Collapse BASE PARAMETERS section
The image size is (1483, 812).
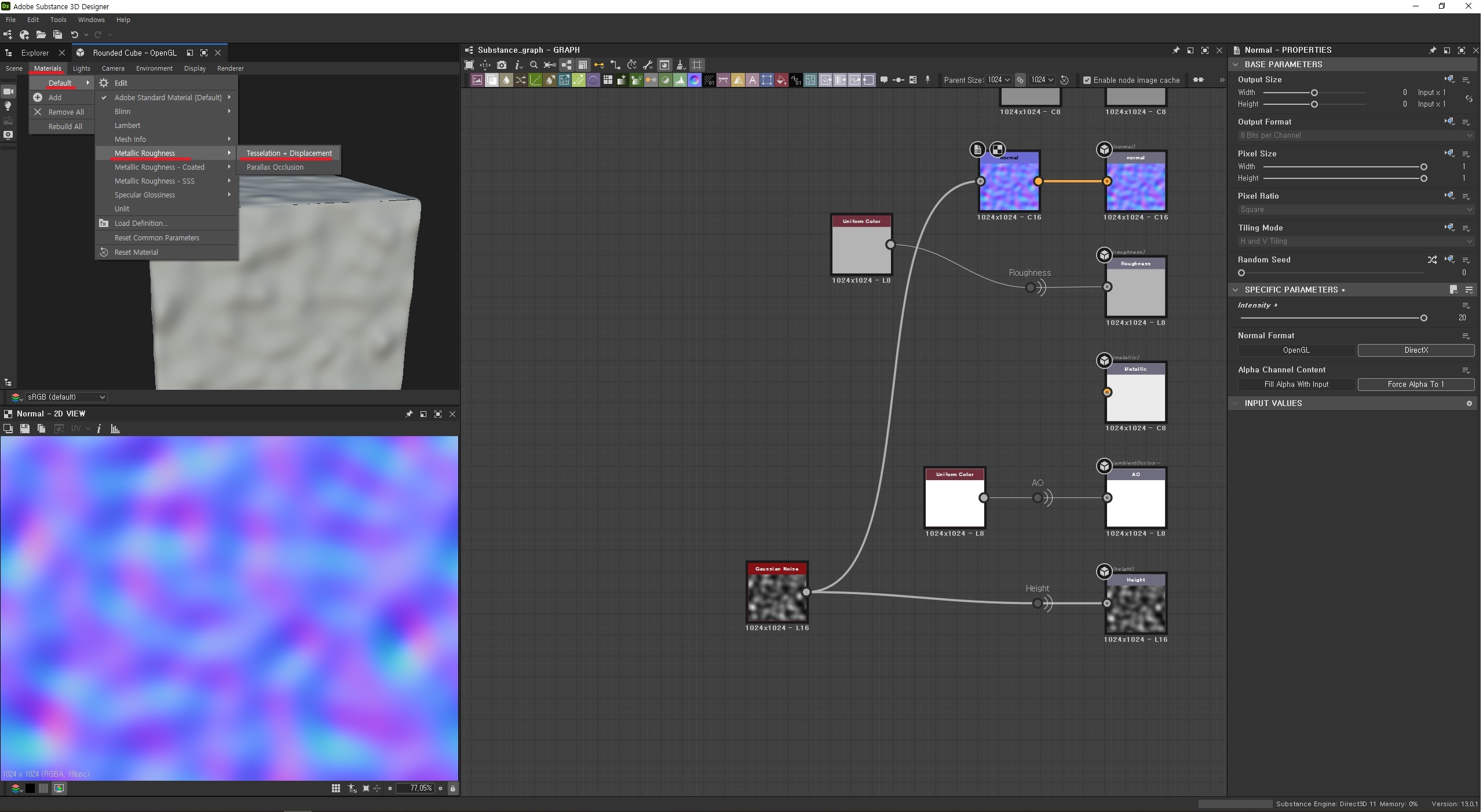[1236, 64]
